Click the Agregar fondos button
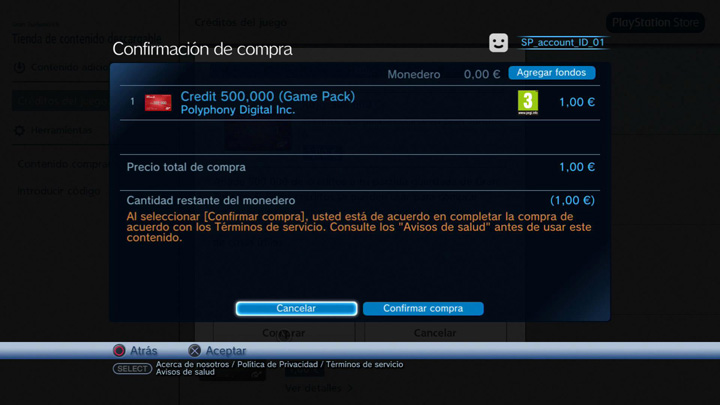This screenshot has height=405, width=720. [x=551, y=73]
